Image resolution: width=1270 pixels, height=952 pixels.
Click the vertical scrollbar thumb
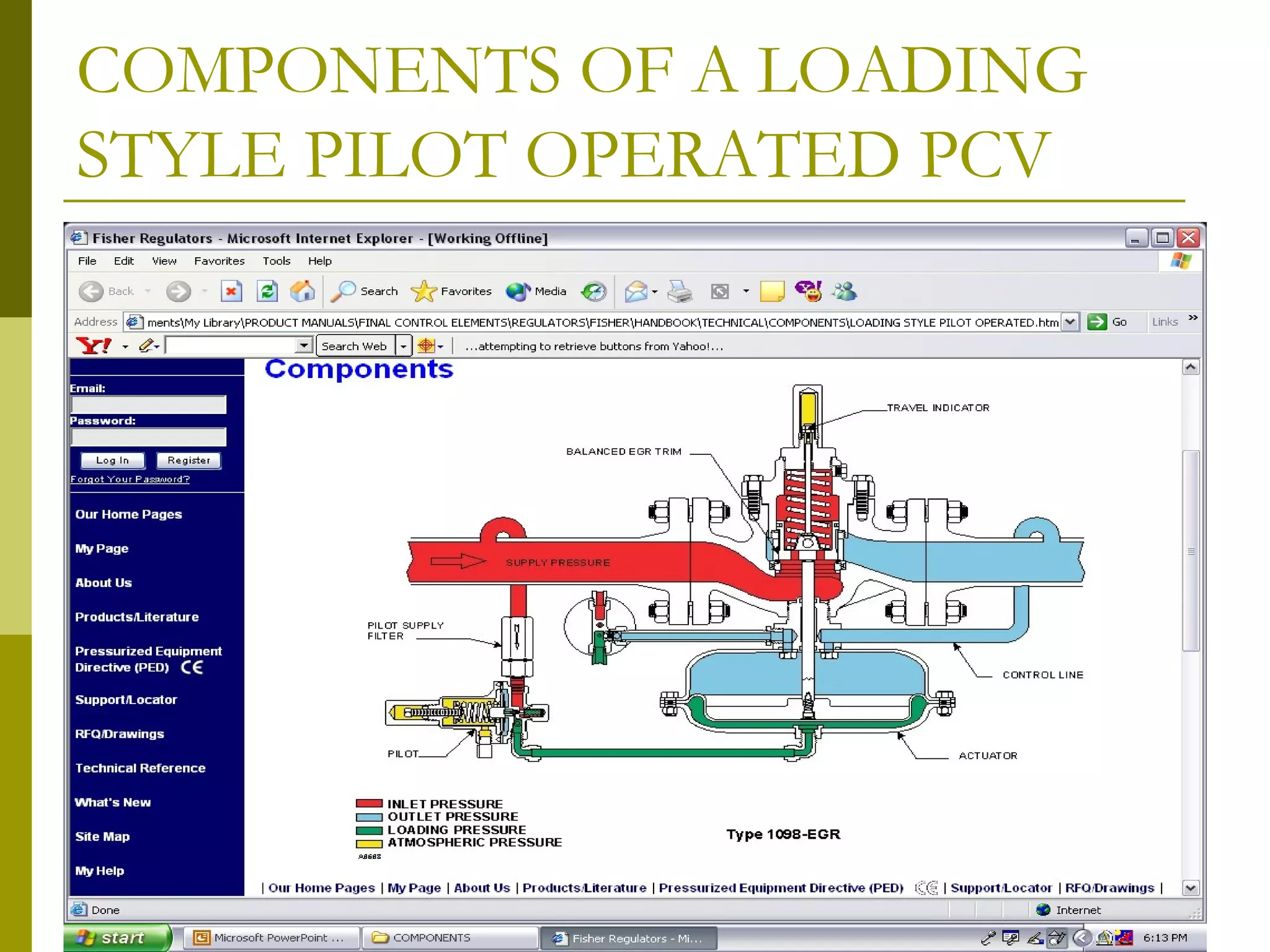tap(1191, 551)
